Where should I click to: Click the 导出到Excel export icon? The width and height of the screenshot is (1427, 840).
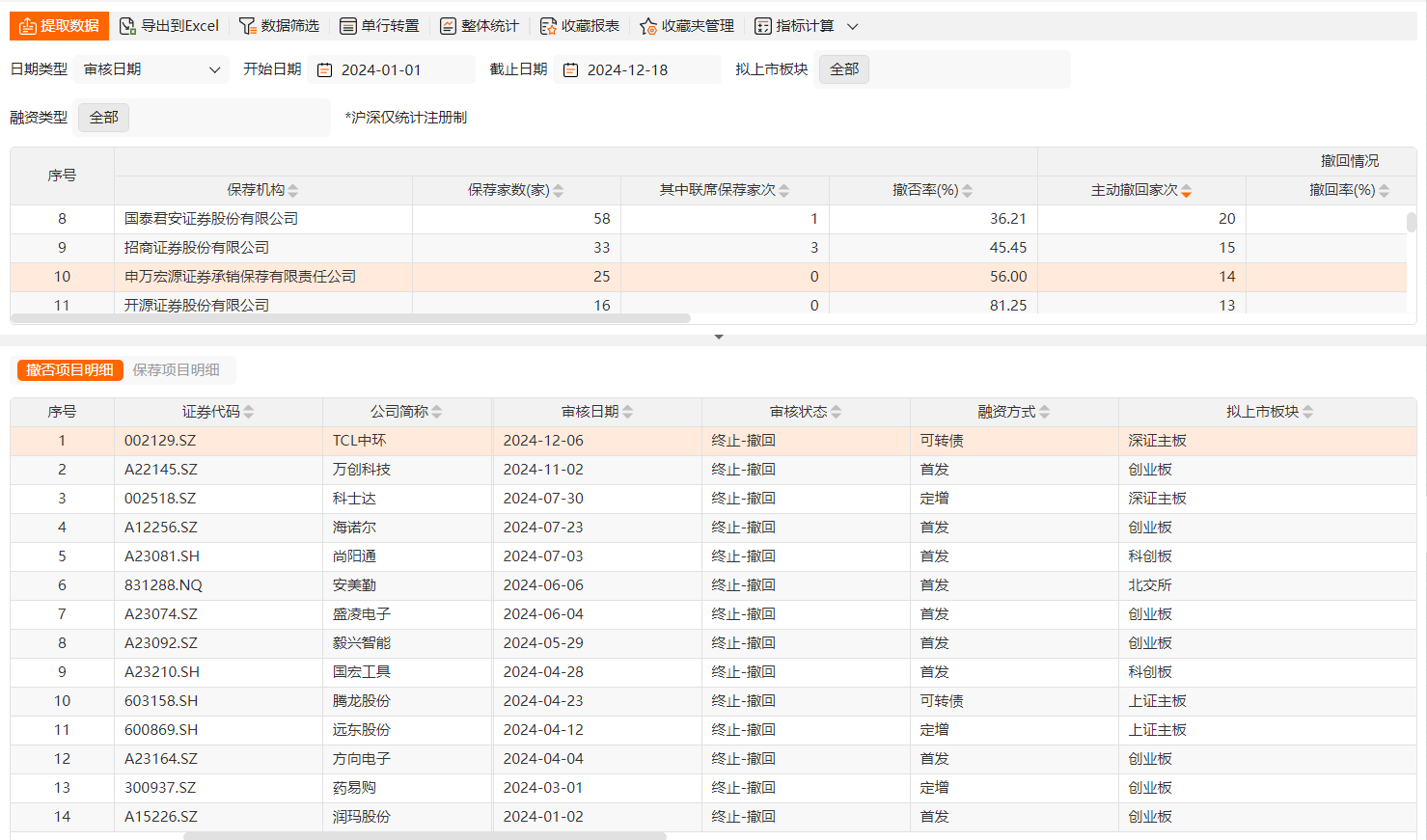[127, 26]
